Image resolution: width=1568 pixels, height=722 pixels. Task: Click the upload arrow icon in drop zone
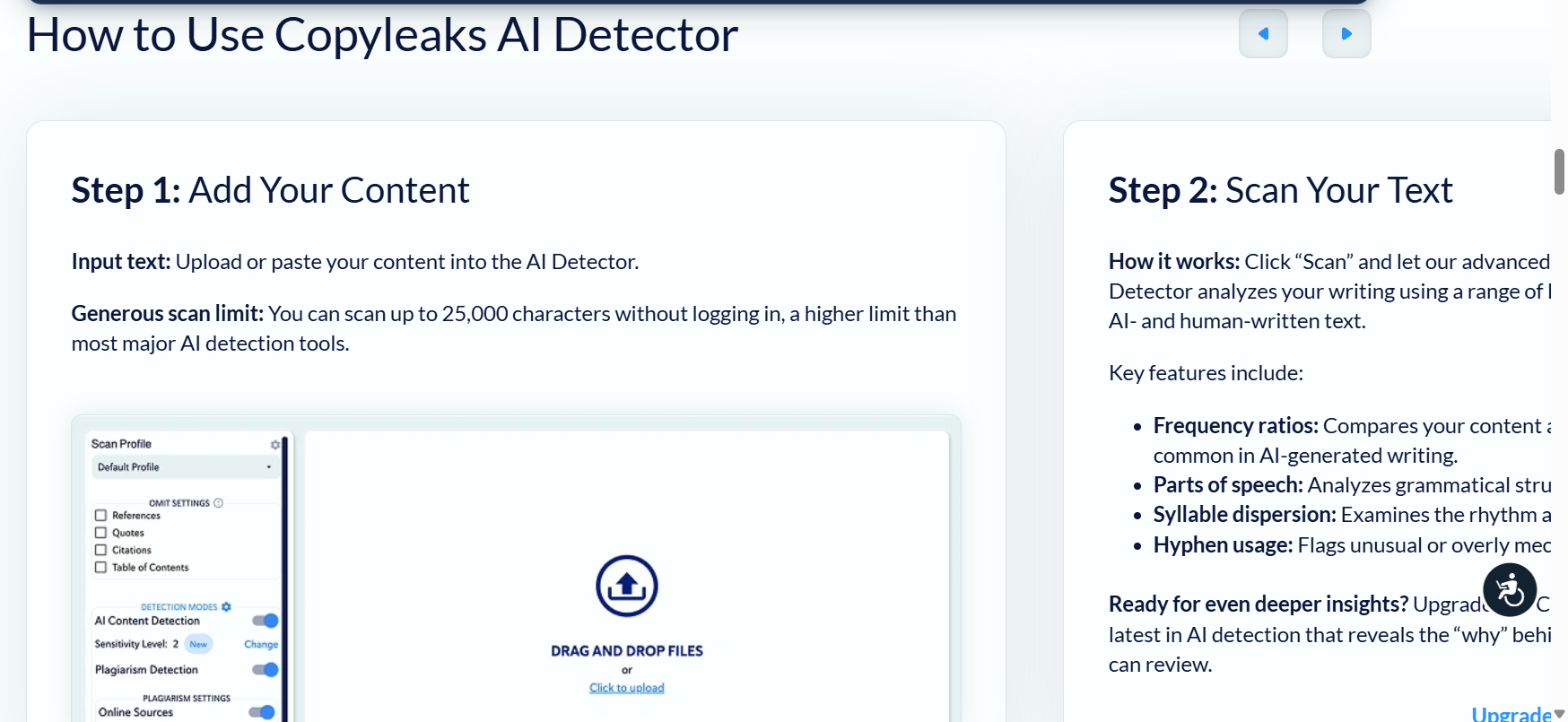click(x=627, y=587)
